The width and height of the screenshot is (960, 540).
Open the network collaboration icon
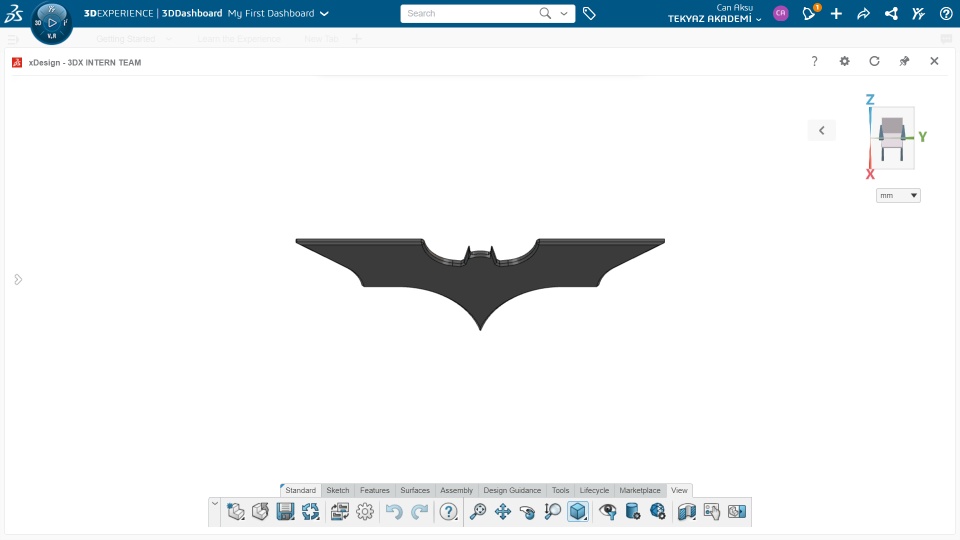[891, 13]
